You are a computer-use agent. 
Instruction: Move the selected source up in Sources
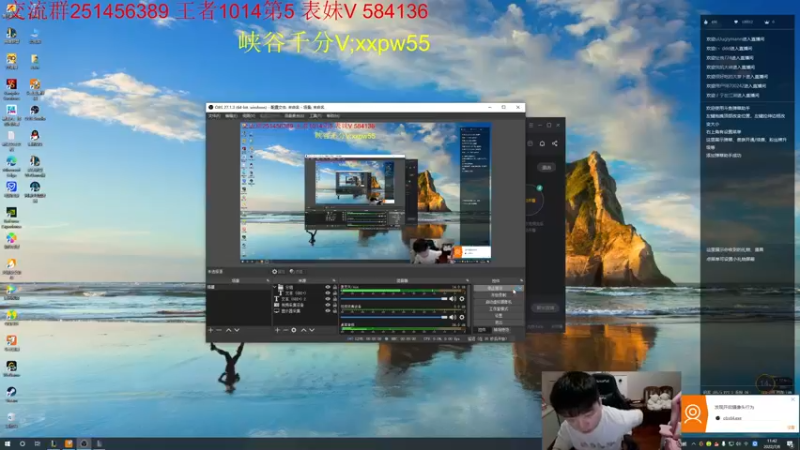click(304, 330)
